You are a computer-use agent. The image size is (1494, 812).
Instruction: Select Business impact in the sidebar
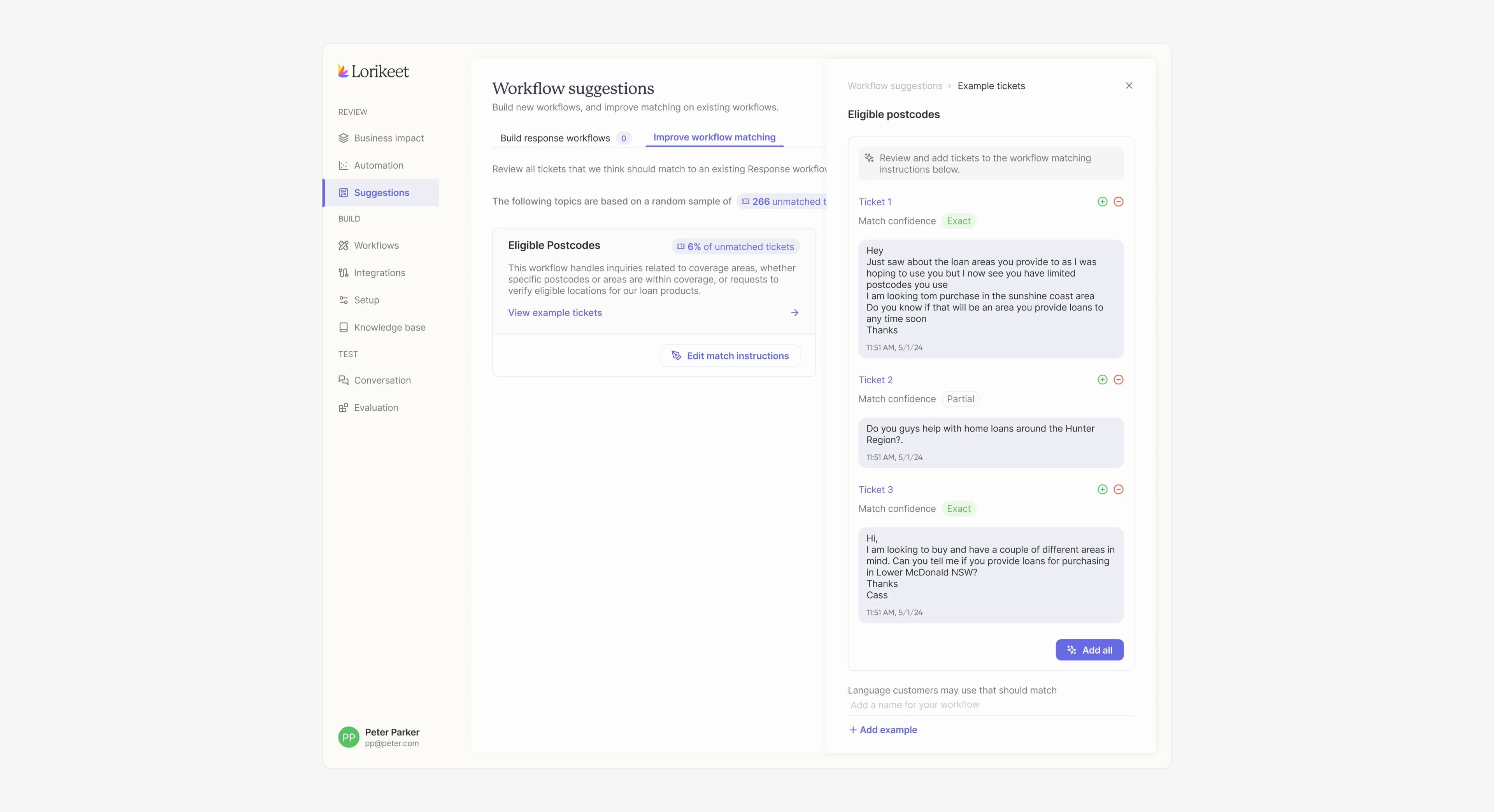(x=389, y=138)
